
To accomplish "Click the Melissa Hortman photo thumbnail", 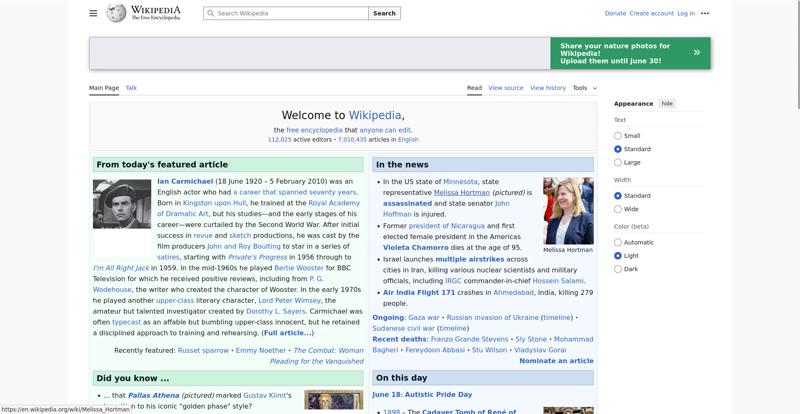I will [568, 211].
